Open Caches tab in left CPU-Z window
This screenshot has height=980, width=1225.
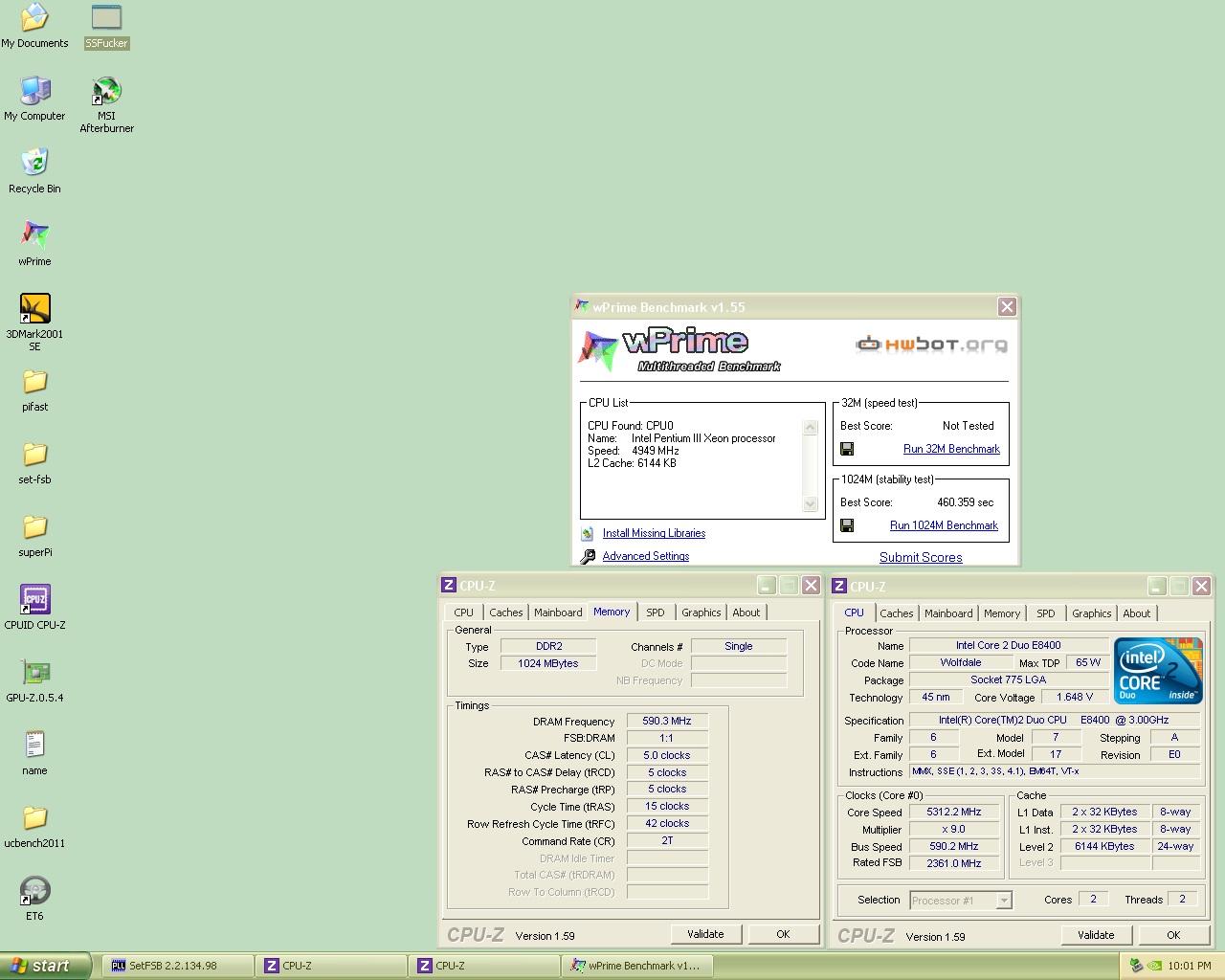506,612
